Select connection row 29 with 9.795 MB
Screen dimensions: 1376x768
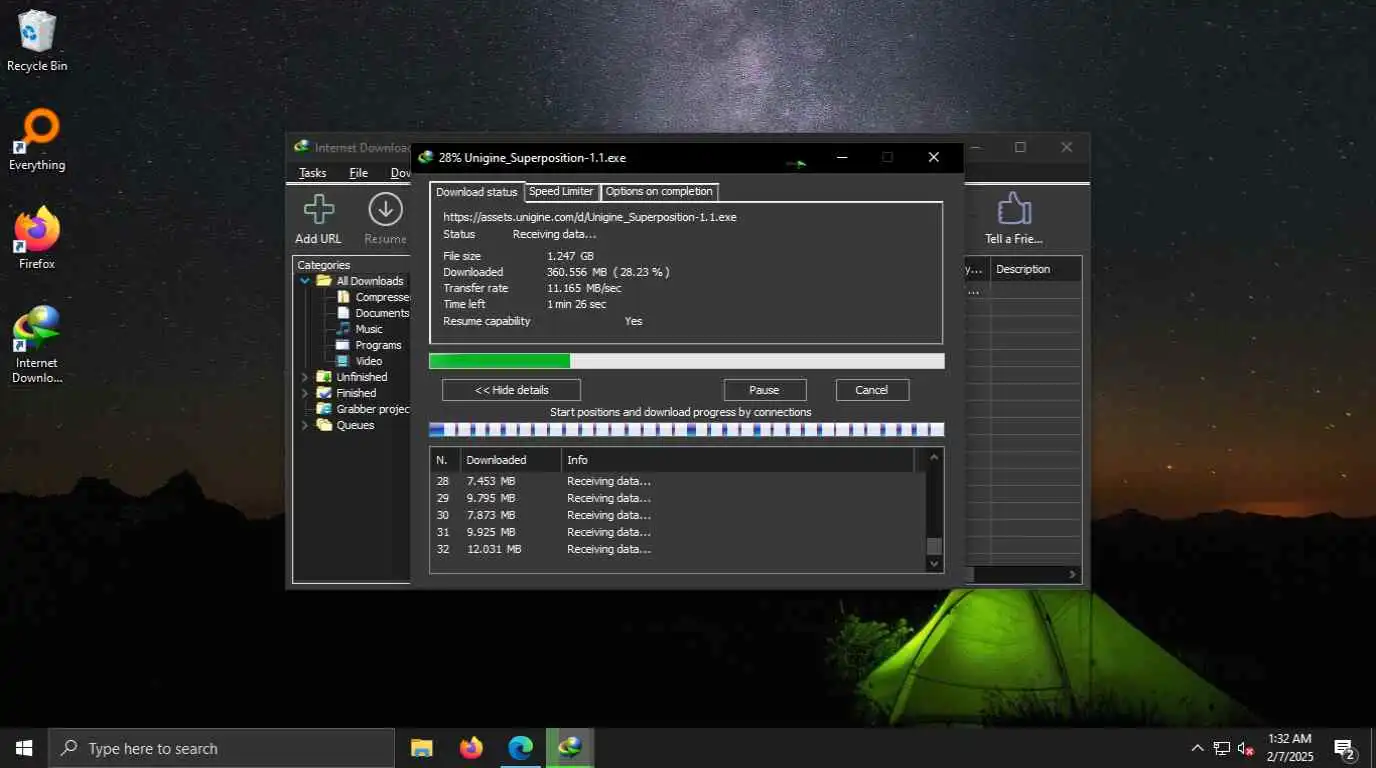tap(678, 498)
